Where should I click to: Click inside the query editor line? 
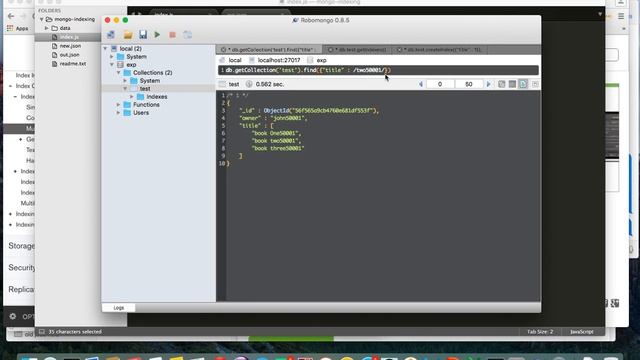(x=378, y=71)
